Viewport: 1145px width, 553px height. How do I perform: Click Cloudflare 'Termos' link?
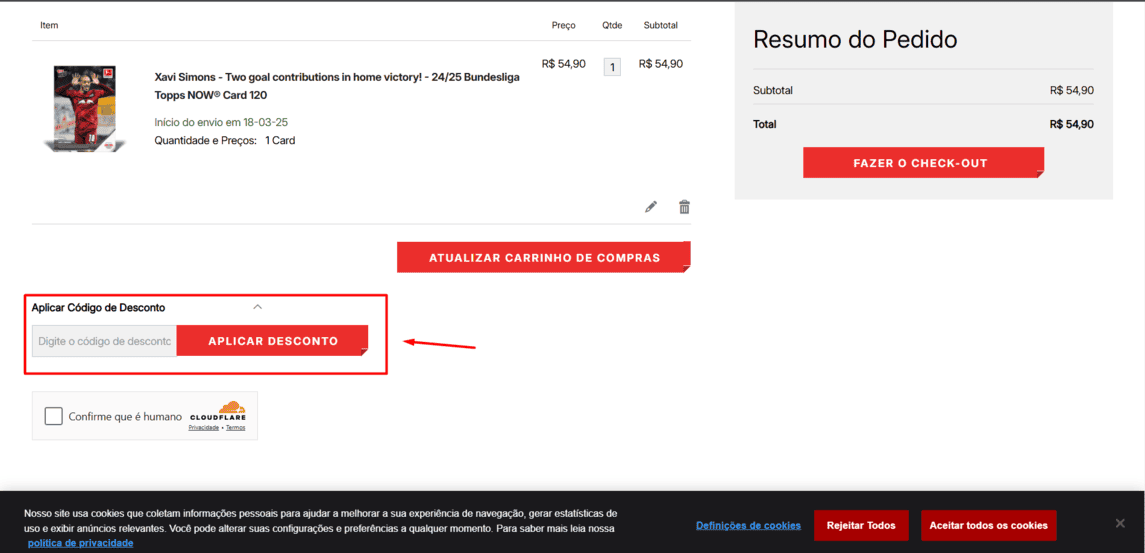pyautogui.click(x=236, y=428)
